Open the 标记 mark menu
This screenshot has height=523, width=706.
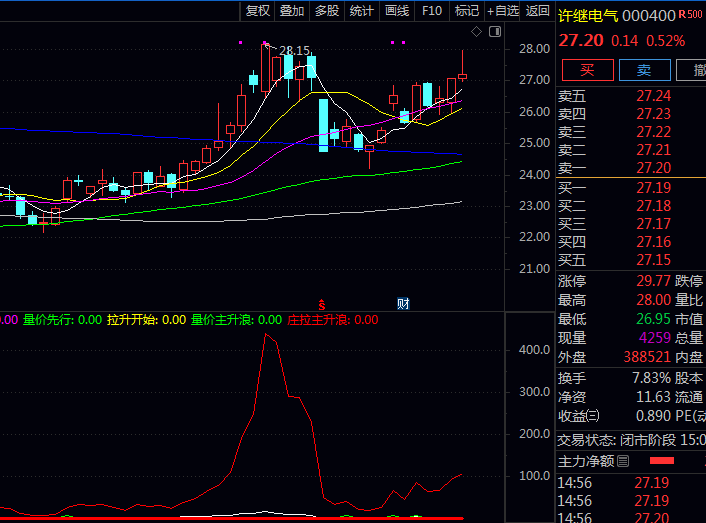coord(467,11)
